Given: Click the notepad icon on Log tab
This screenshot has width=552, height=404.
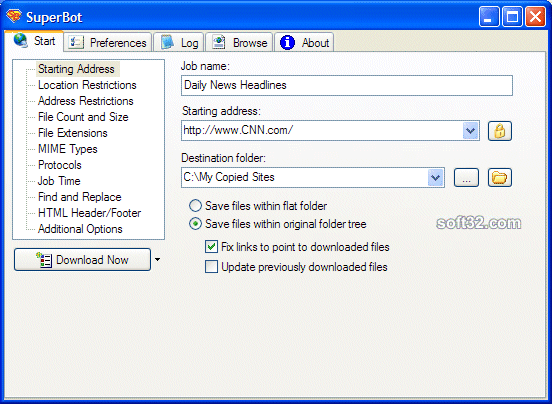Looking at the screenshot, I should 167,42.
